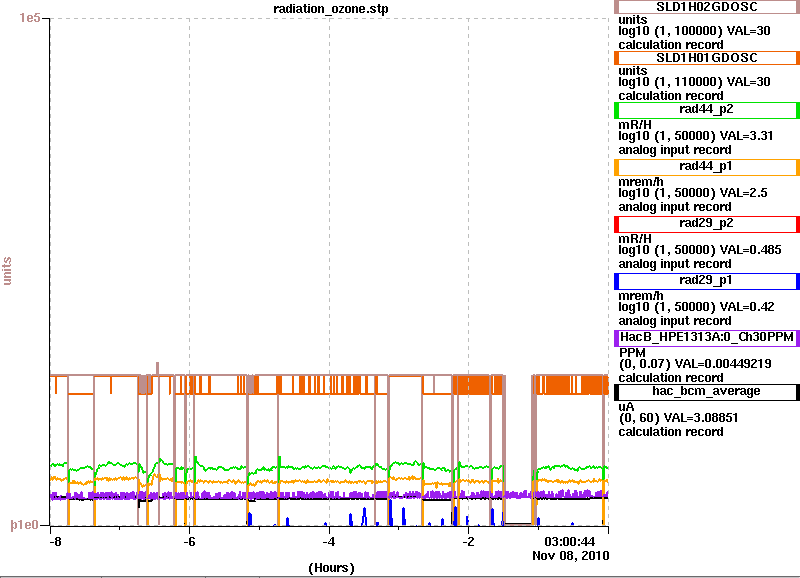Choose the rad44_p1 curve legend box
The image size is (800, 578).
click(x=707, y=167)
